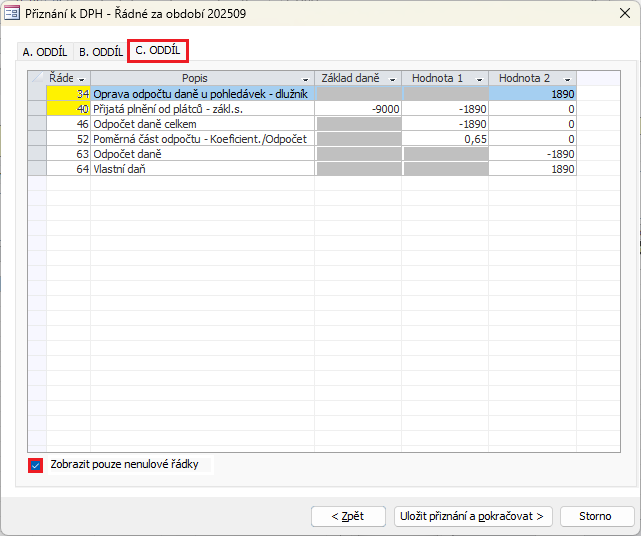
Task: Select row number 64 cell
Action: pos(69,168)
